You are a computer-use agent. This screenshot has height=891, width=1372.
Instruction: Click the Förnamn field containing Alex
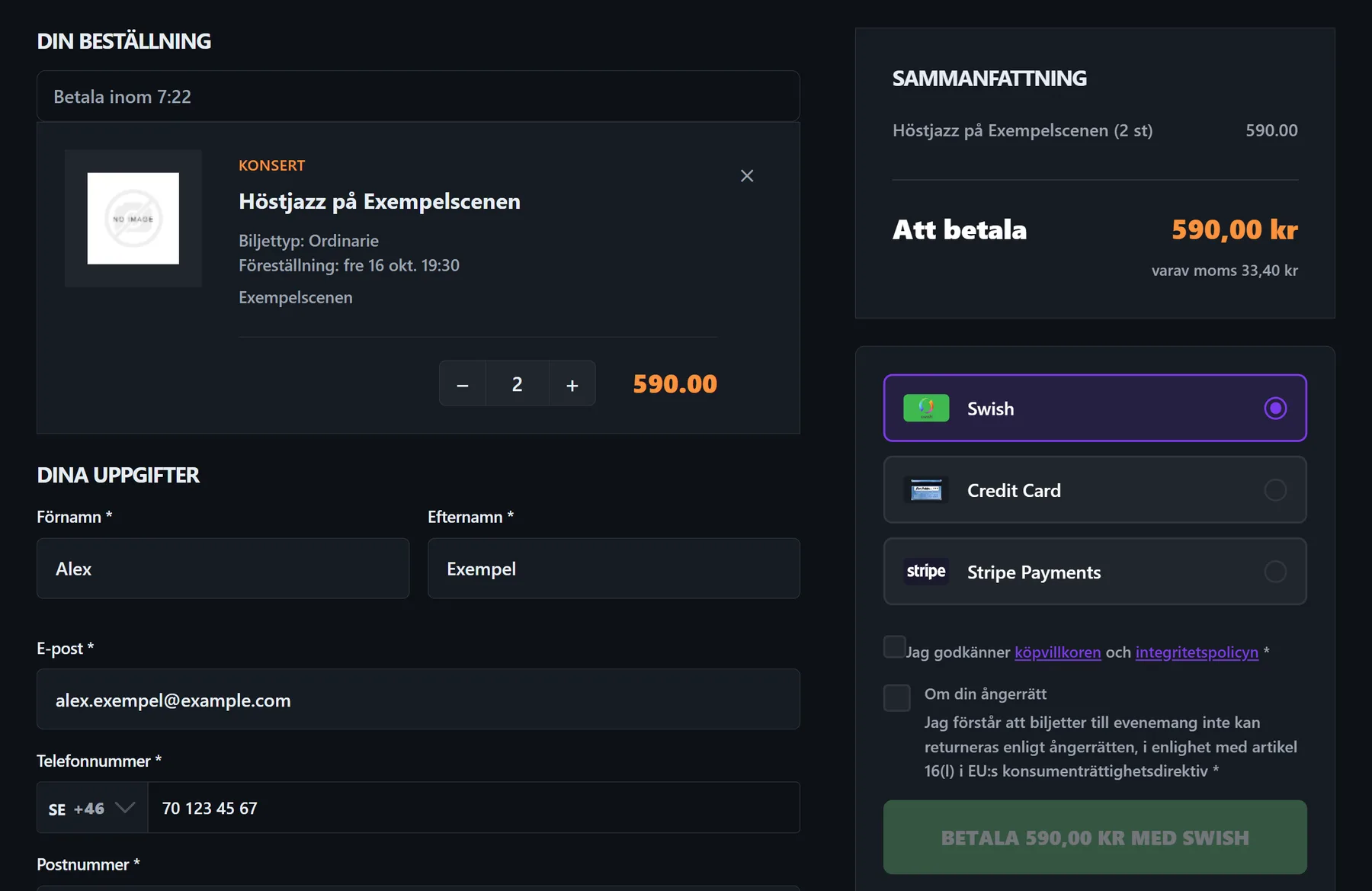[223, 569]
